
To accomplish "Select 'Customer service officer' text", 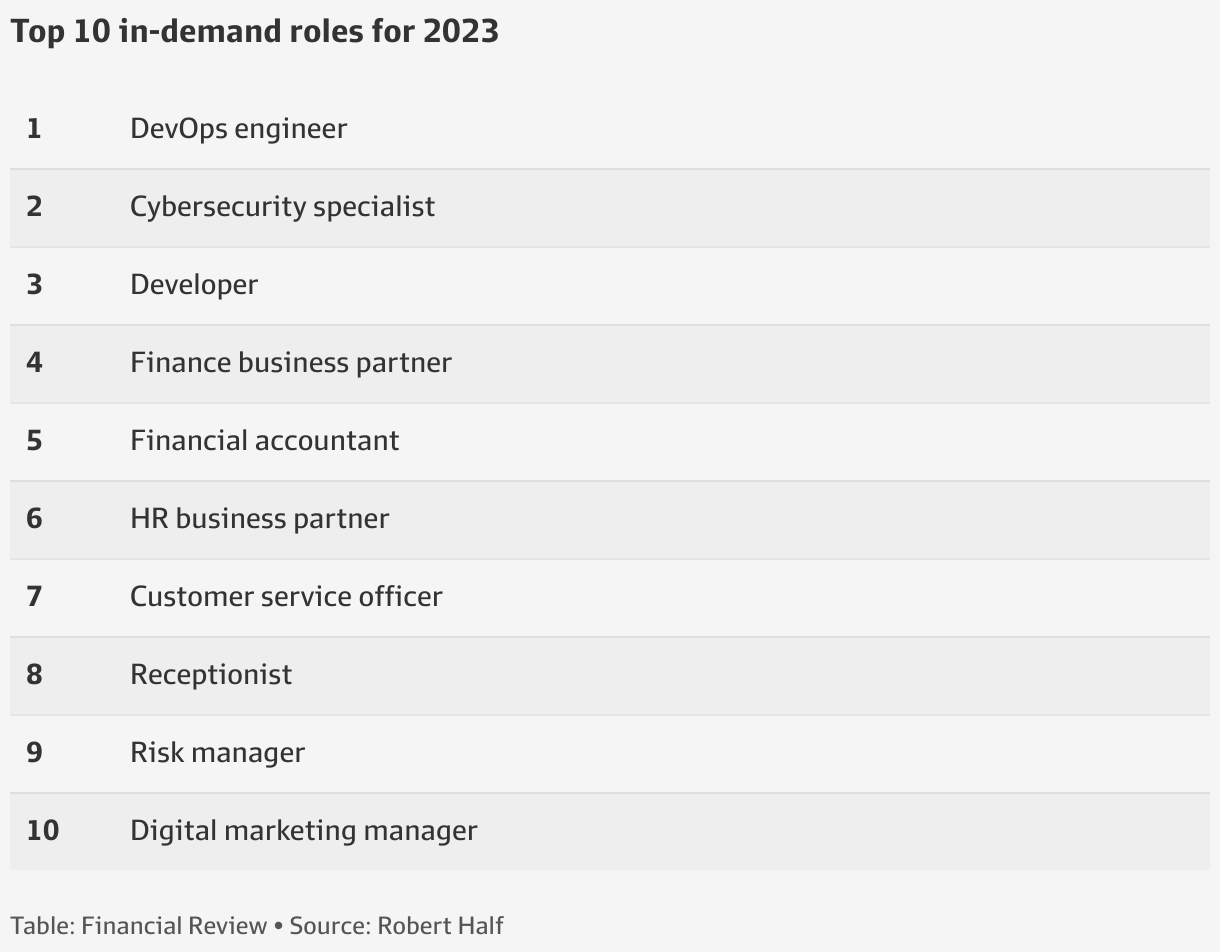I will (286, 596).
